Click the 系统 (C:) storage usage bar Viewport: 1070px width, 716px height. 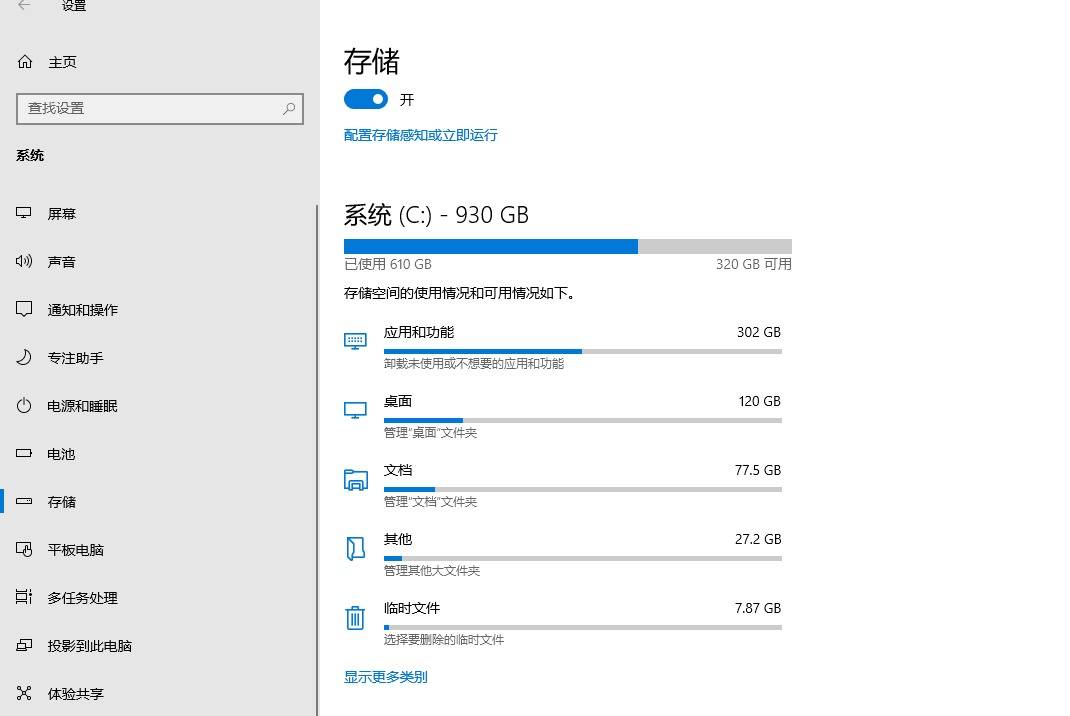[567, 246]
